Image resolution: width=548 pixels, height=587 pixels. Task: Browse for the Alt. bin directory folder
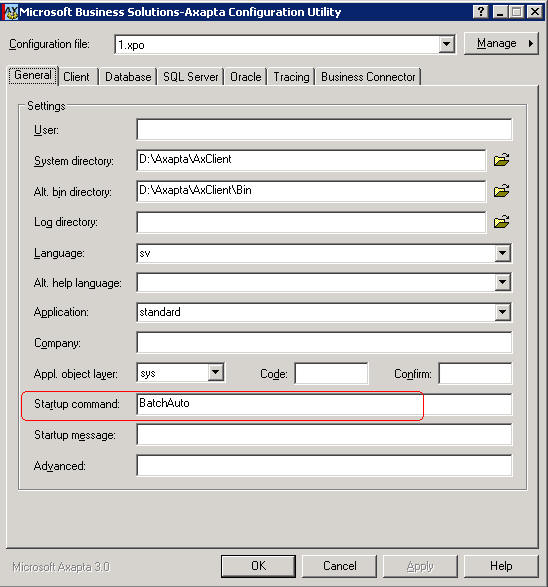point(501,191)
